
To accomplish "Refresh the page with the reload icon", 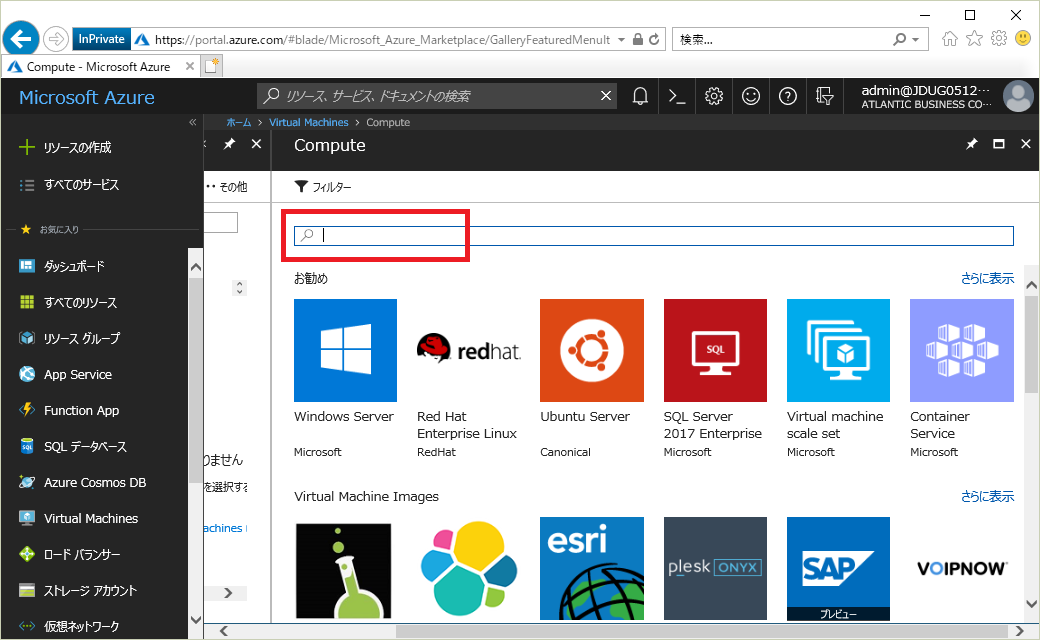I will (x=654, y=40).
